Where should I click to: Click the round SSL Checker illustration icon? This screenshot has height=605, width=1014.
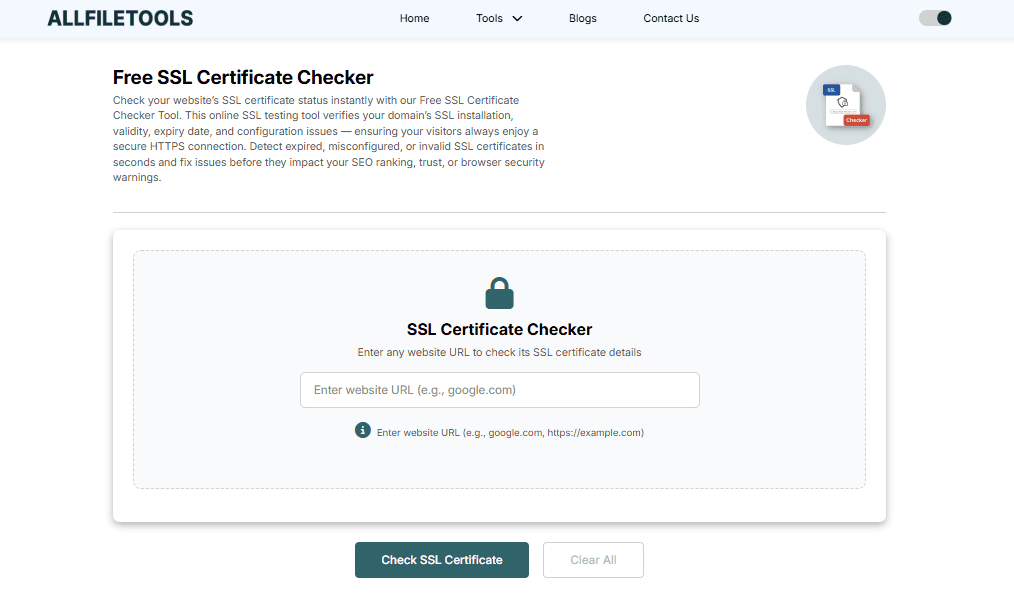click(x=845, y=105)
